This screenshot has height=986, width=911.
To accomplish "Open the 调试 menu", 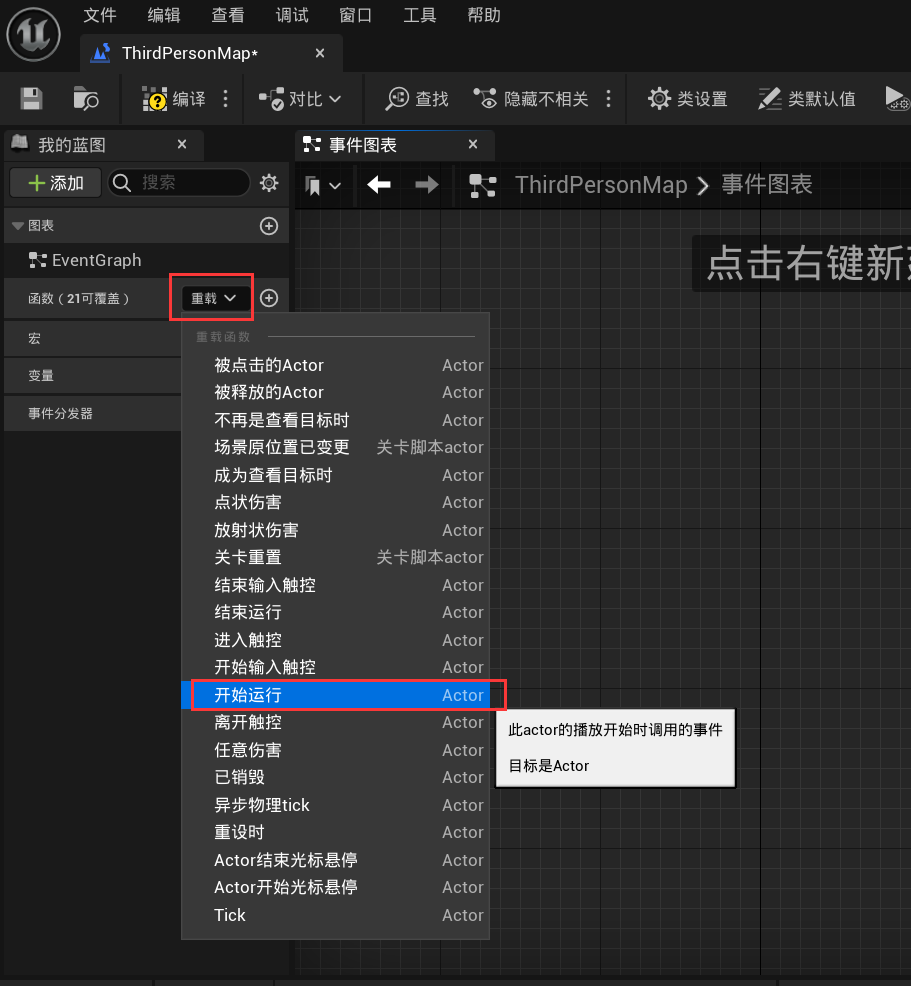I will coord(292,15).
